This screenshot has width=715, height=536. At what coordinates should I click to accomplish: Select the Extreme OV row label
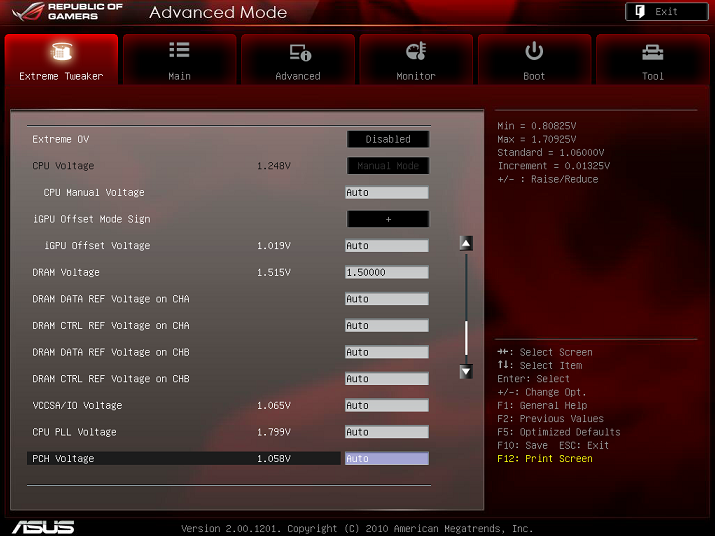[x=61, y=139]
